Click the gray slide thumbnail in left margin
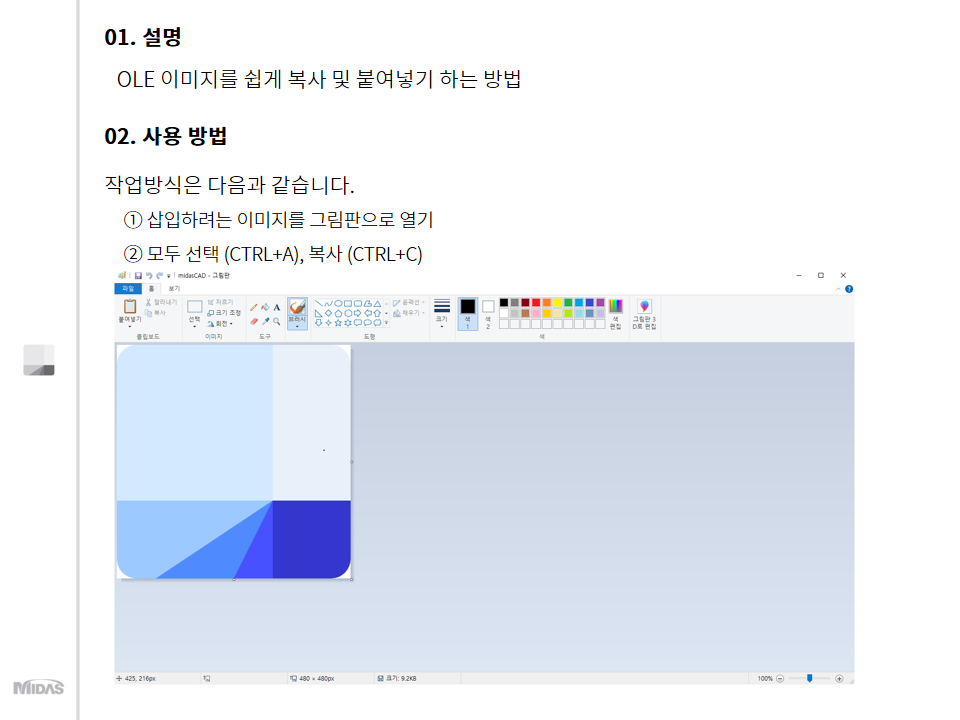This screenshot has width=960, height=720. coord(39,360)
